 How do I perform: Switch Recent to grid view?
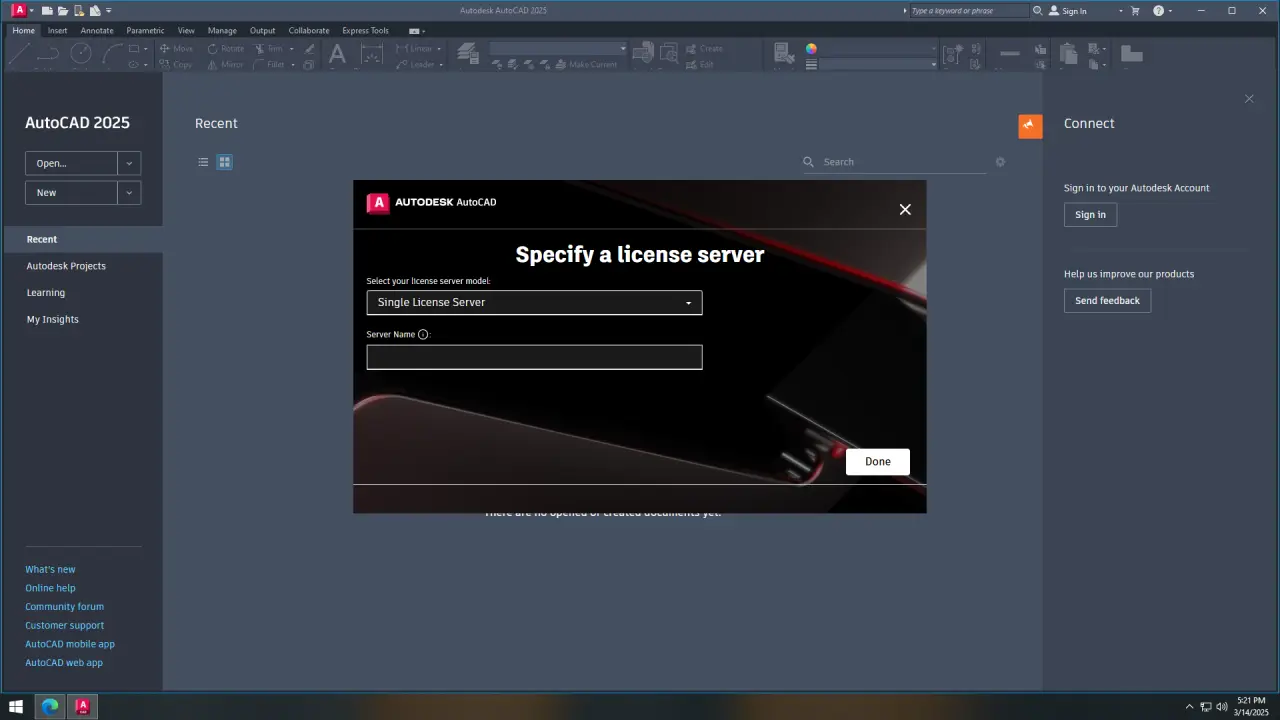(x=225, y=162)
